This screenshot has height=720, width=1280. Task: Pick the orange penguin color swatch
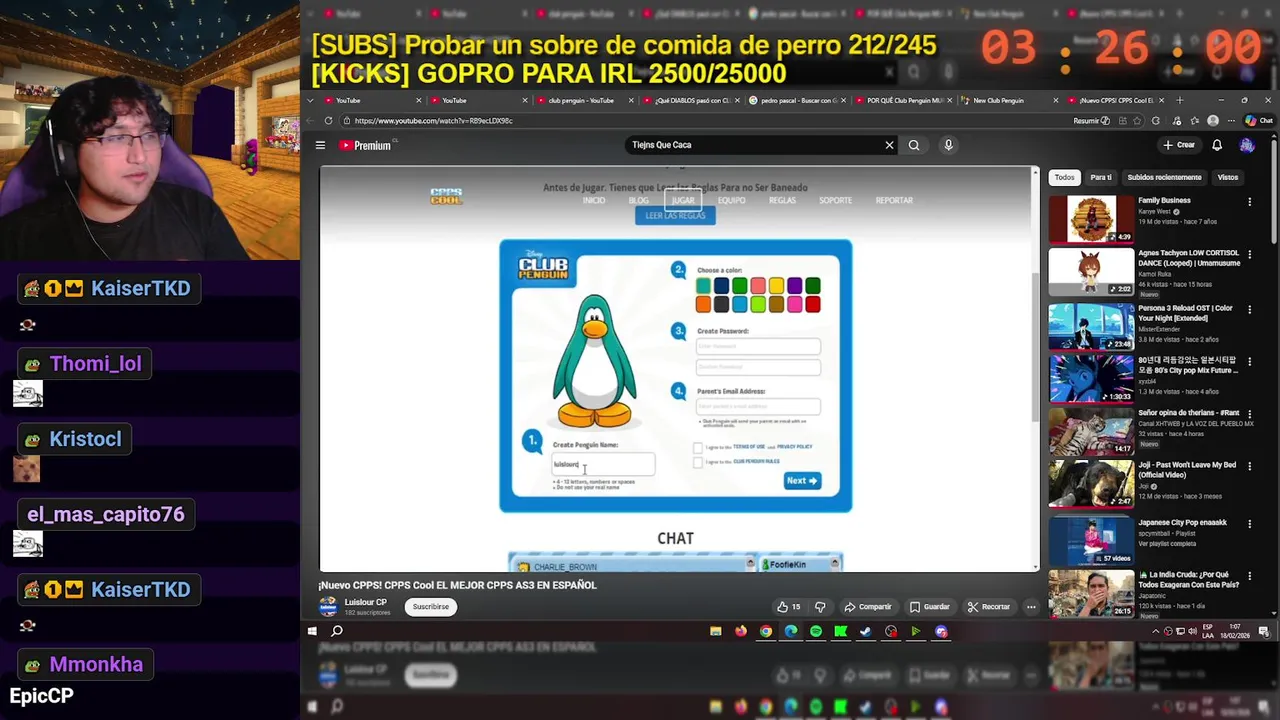(704, 305)
